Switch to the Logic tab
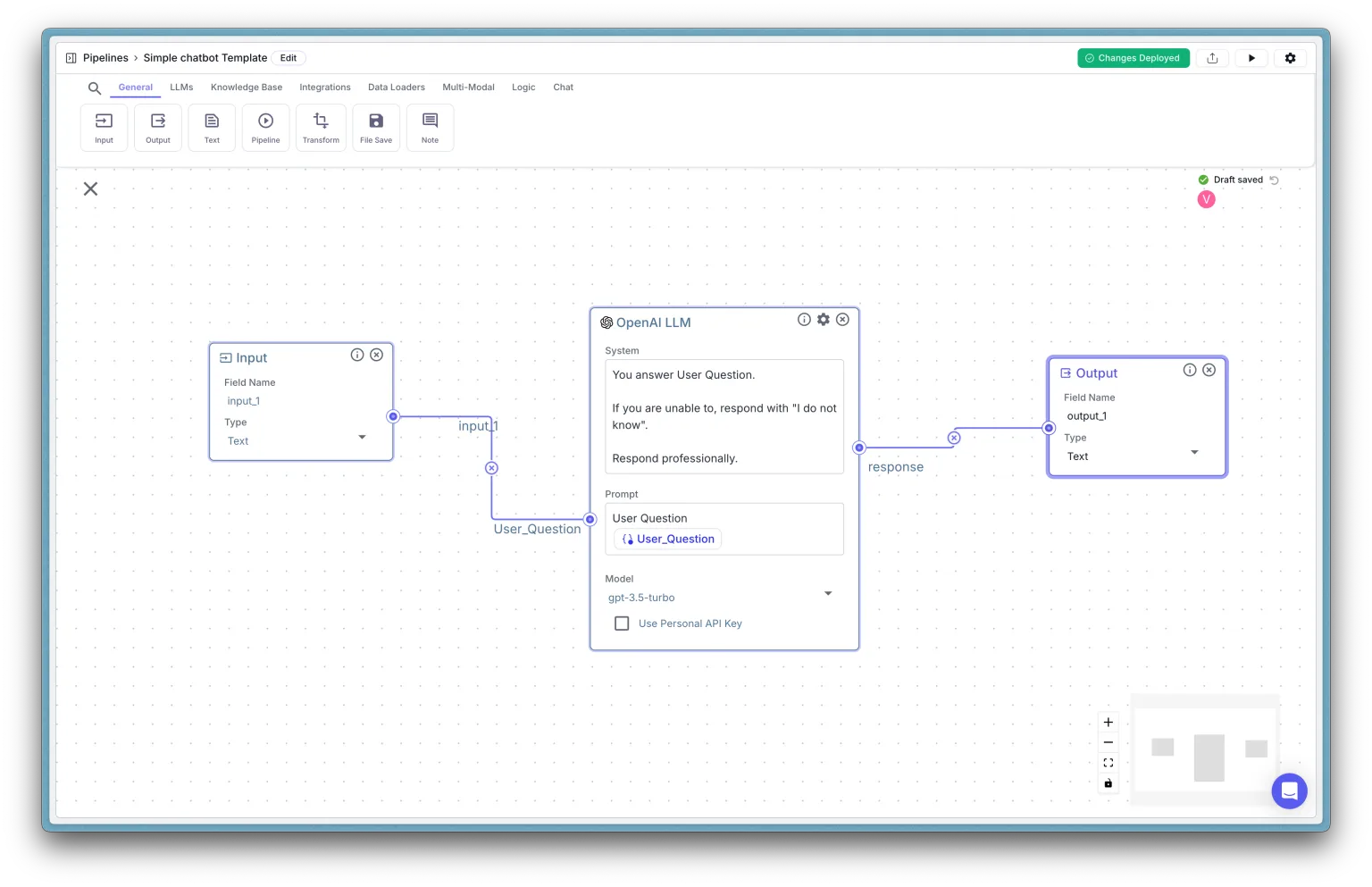 pyautogui.click(x=523, y=88)
